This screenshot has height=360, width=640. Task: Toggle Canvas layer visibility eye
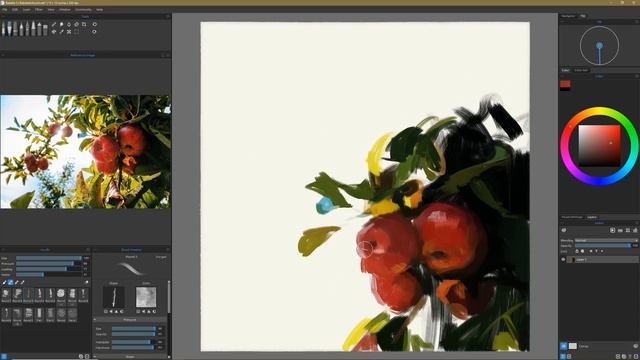point(563,346)
